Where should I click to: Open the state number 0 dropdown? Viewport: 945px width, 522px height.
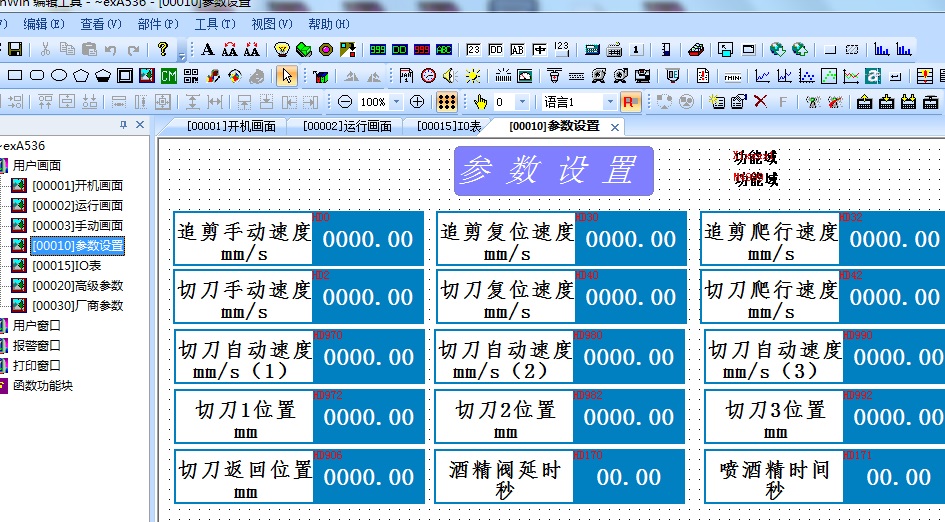pos(525,102)
